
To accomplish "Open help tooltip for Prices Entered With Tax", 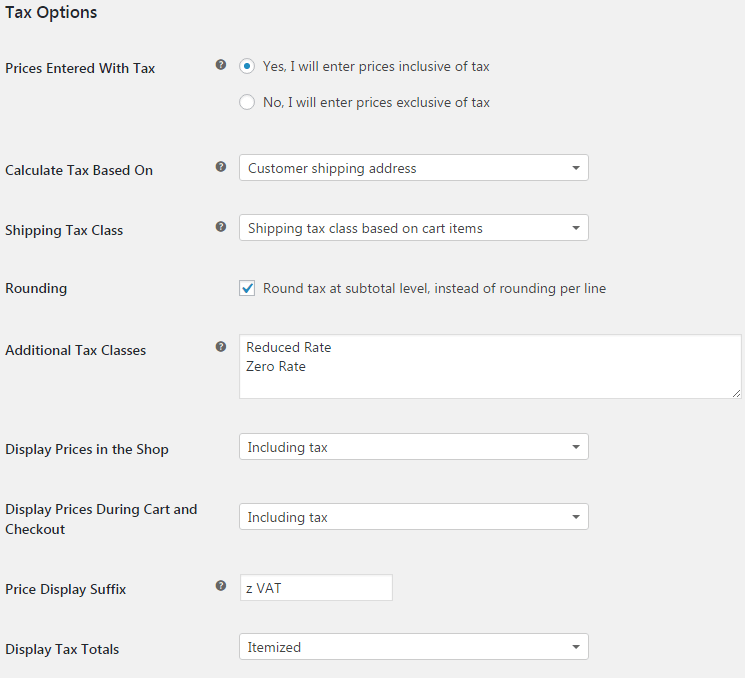I will pyautogui.click(x=220, y=65).
